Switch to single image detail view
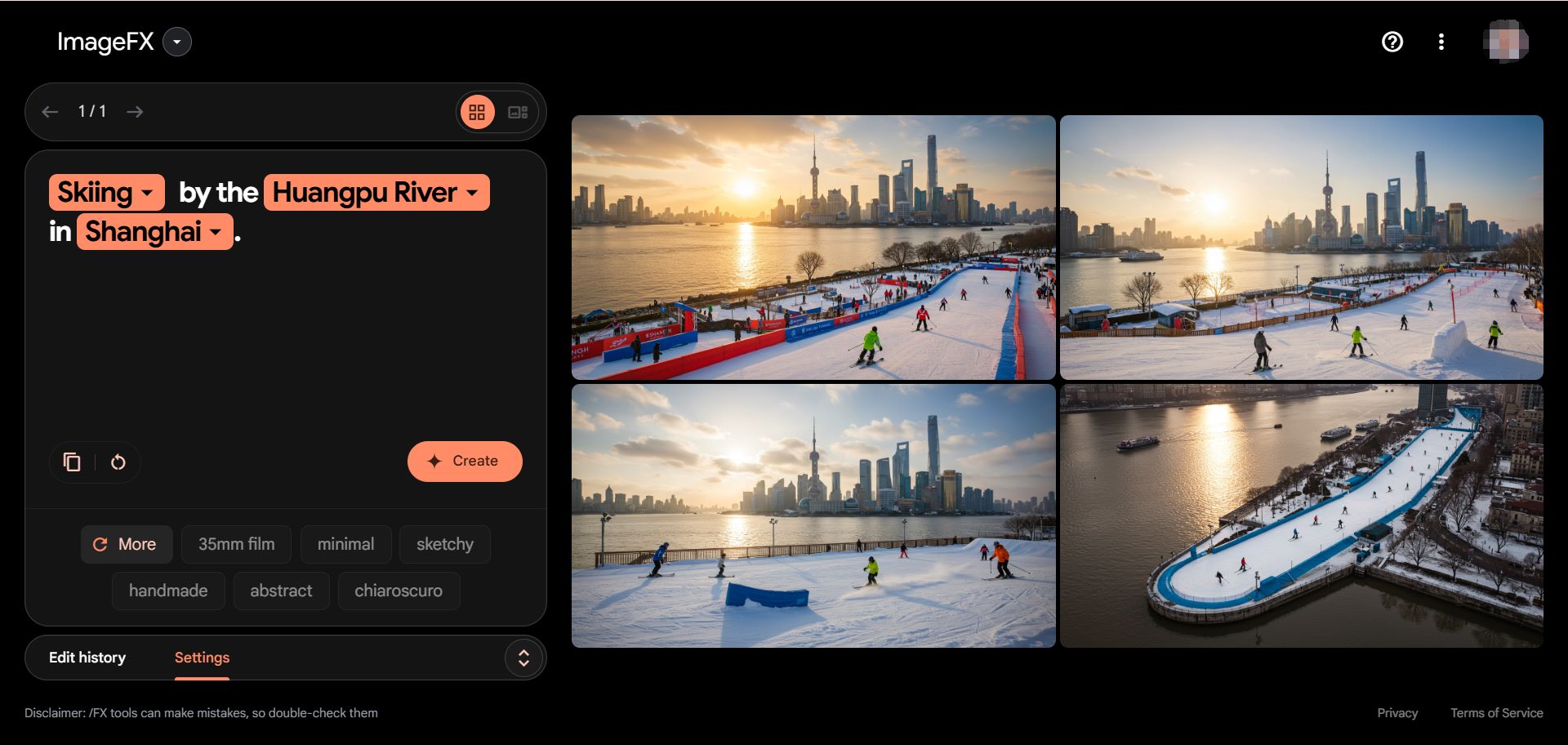Image resolution: width=1568 pixels, height=745 pixels. pyautogui.click(x=519, y=112)
